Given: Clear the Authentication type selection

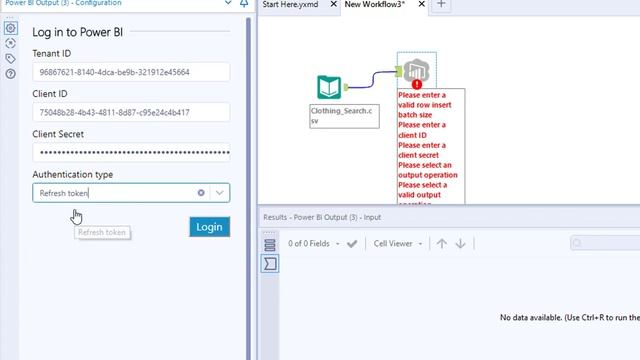Looking at the screenshot, I should pos(201,193).
